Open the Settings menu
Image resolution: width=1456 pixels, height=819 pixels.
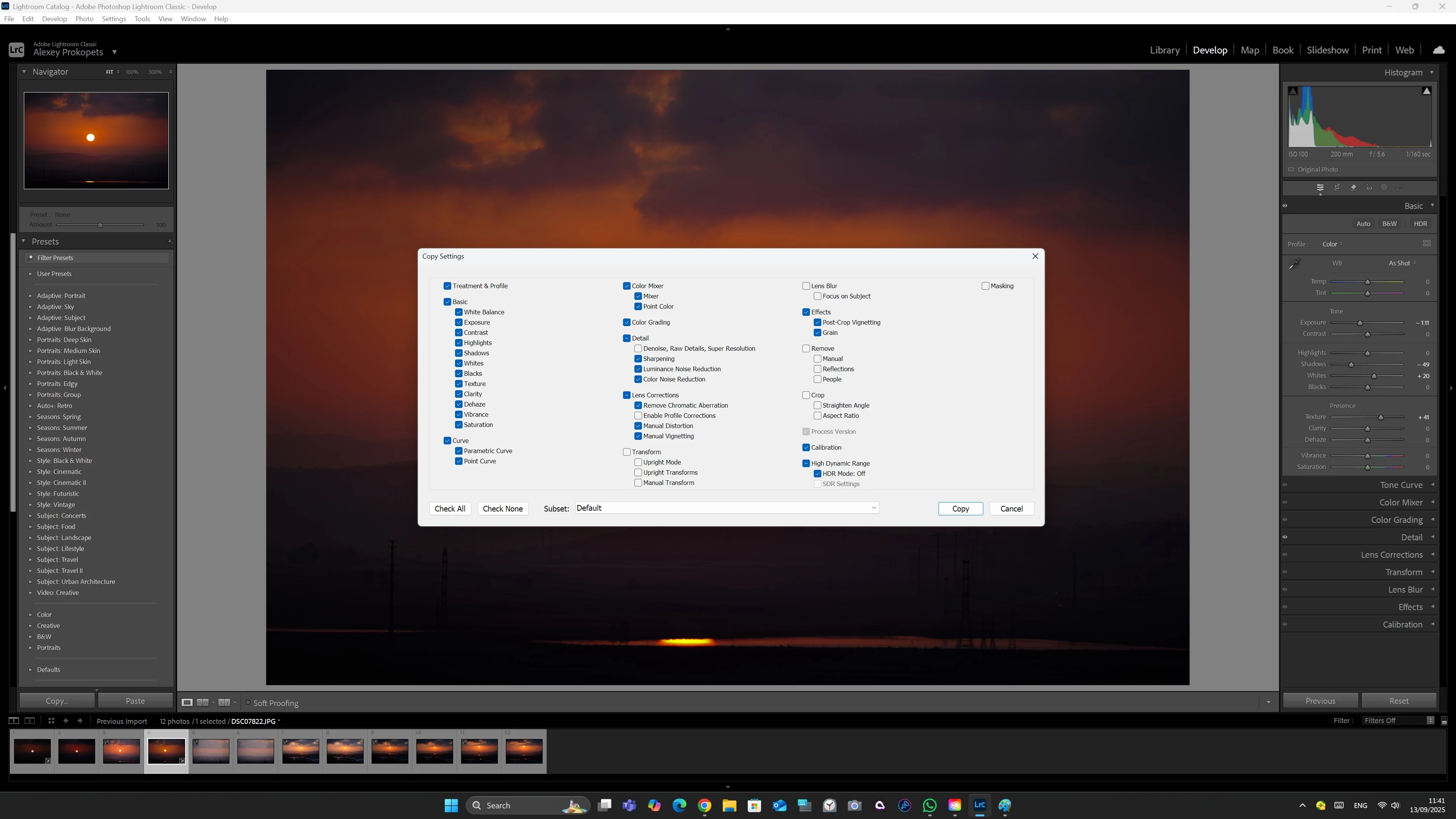114,19
